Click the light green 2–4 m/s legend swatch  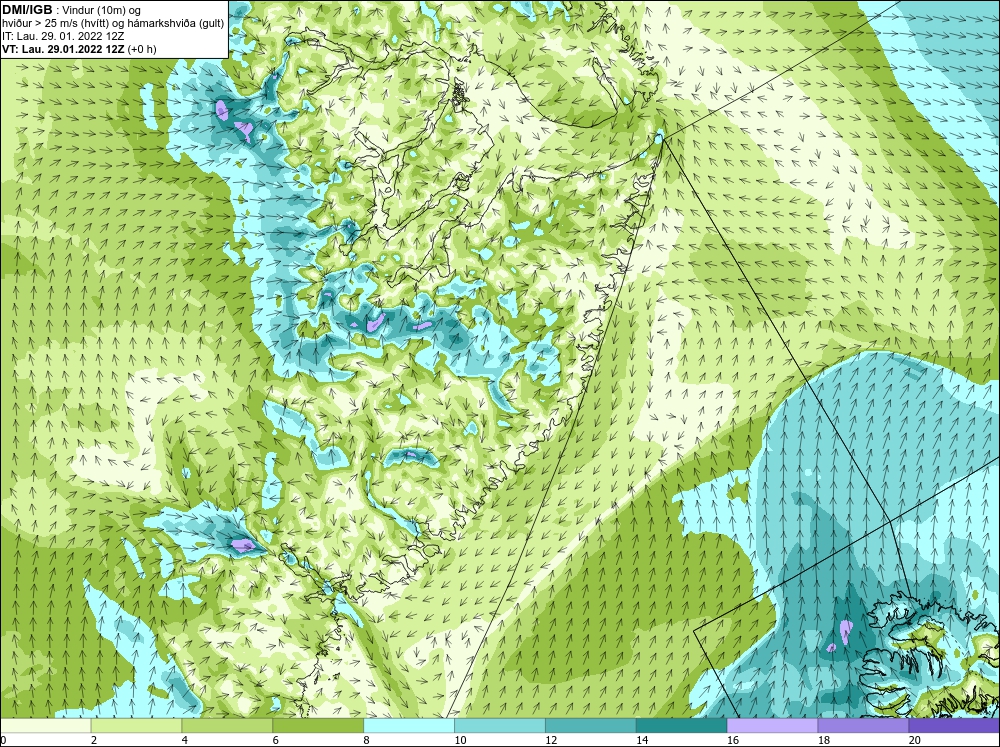136,725
